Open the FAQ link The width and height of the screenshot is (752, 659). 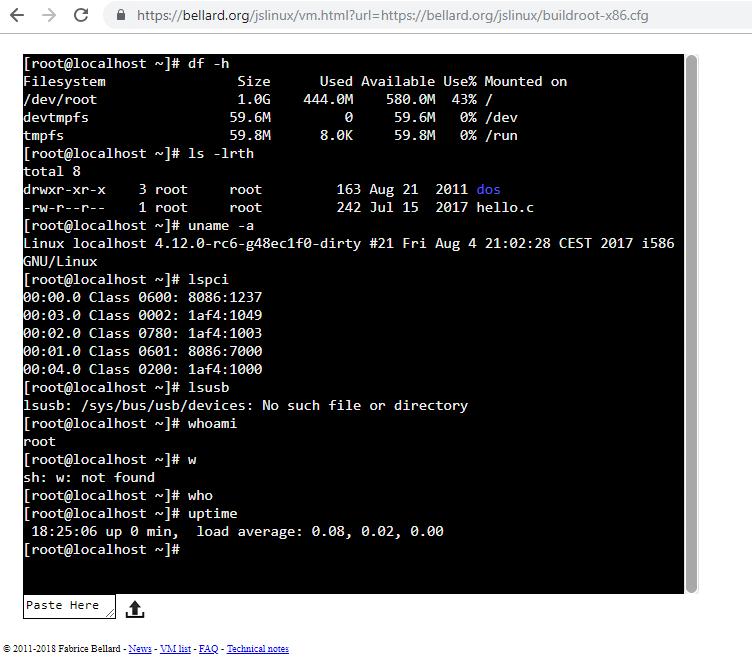(x=208, y=648)
